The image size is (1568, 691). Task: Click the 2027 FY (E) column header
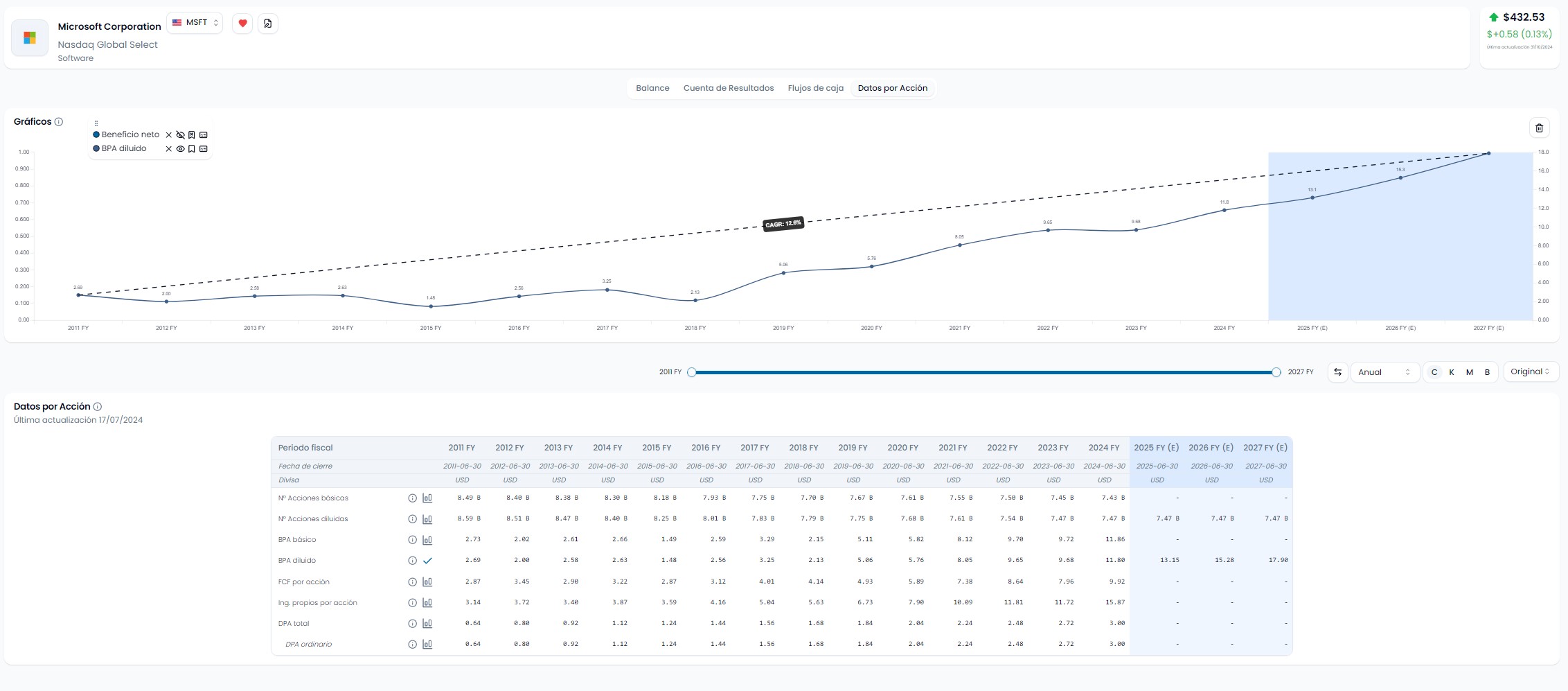(1265, 448)
